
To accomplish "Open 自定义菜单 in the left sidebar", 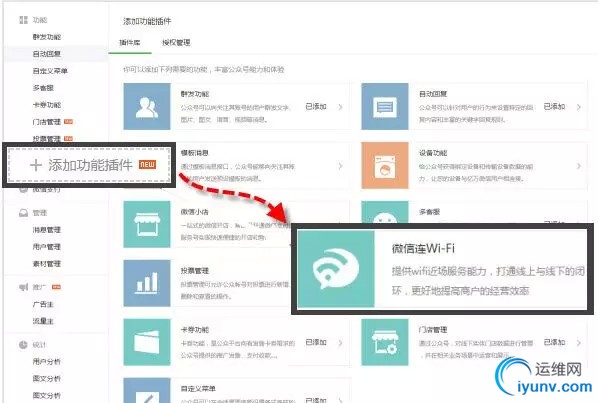I will 50,71.
